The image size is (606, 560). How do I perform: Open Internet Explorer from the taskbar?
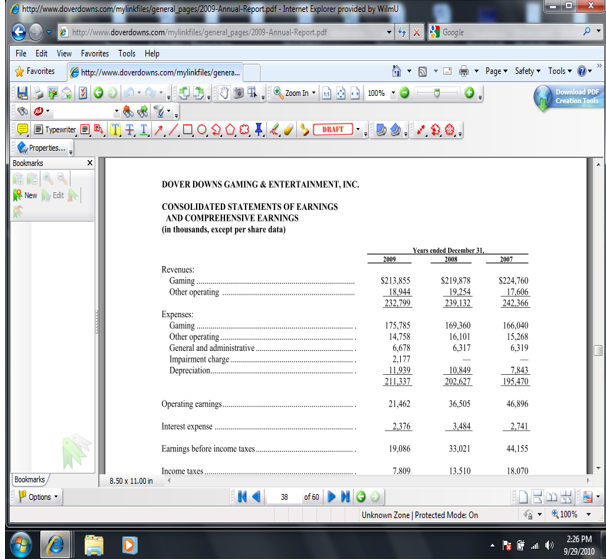click(x=54, y=544)
